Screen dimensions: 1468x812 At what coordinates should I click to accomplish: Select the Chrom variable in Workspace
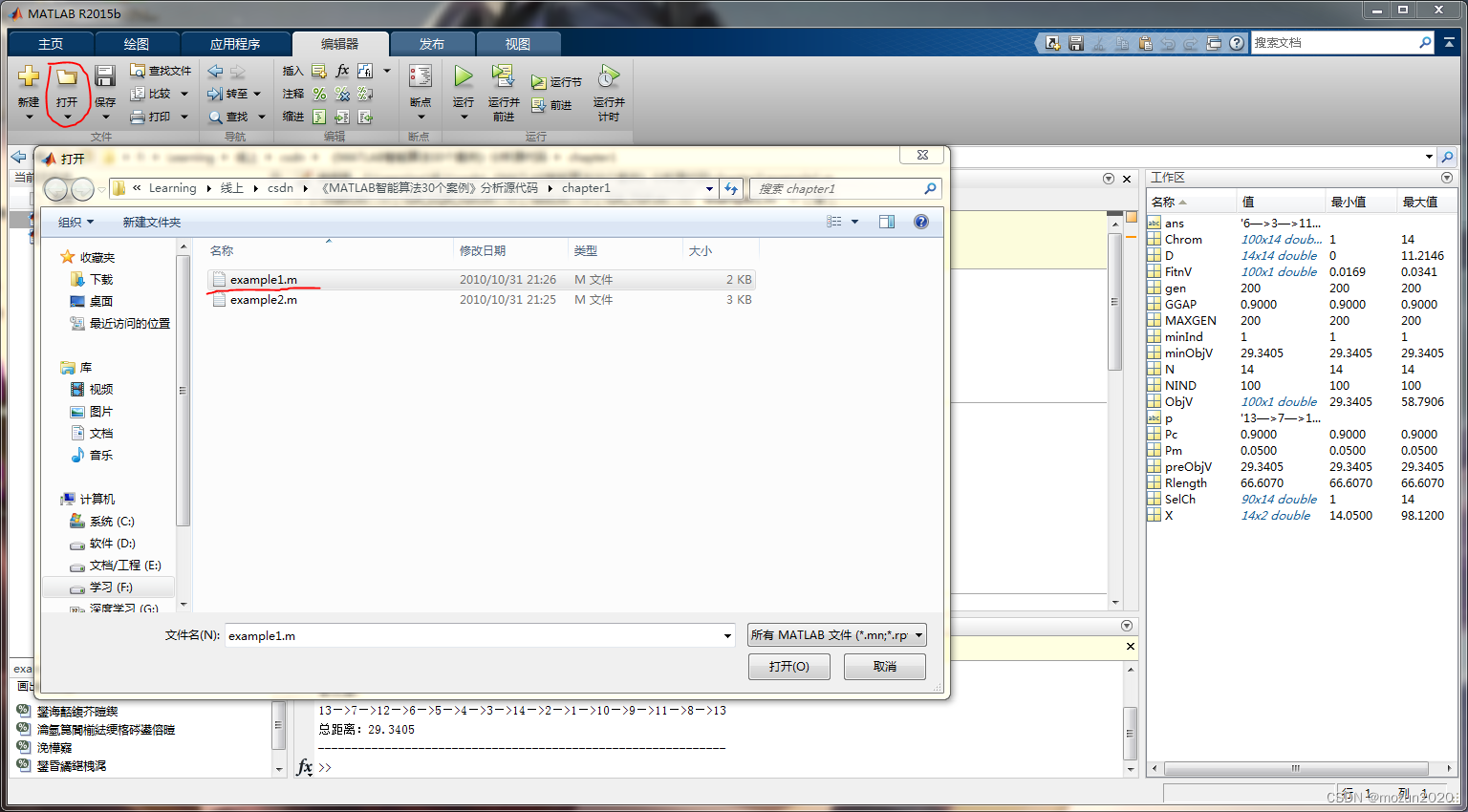[x=1183, y=240]
